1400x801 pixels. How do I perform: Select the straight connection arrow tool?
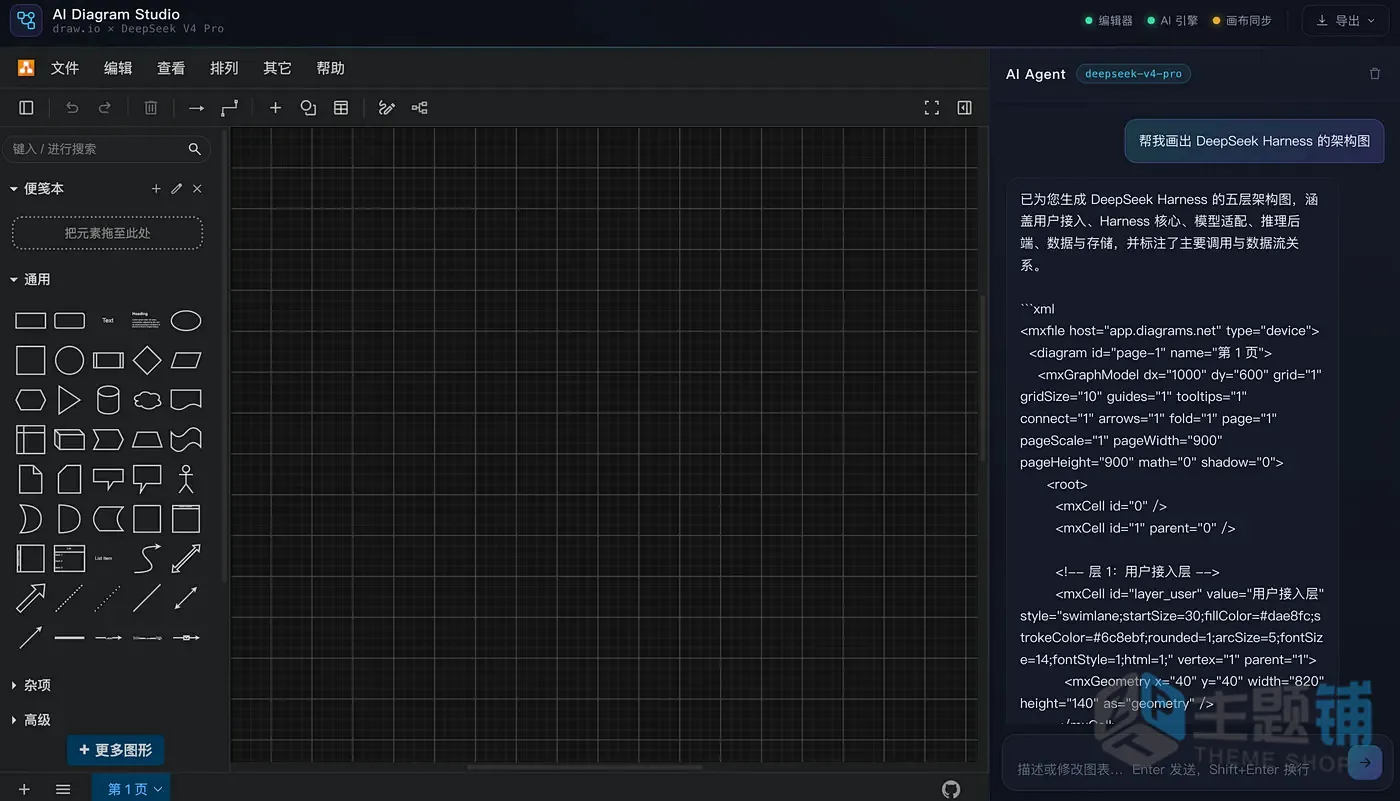(197, 108)
